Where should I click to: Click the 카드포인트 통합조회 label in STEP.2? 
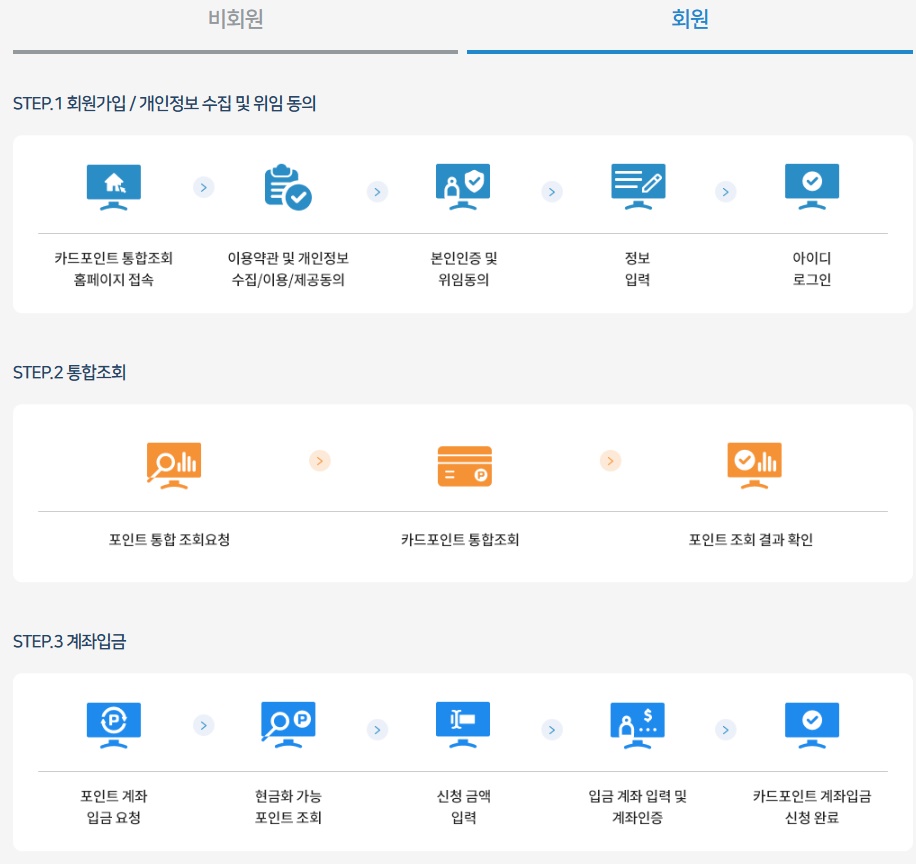[460, 539]
